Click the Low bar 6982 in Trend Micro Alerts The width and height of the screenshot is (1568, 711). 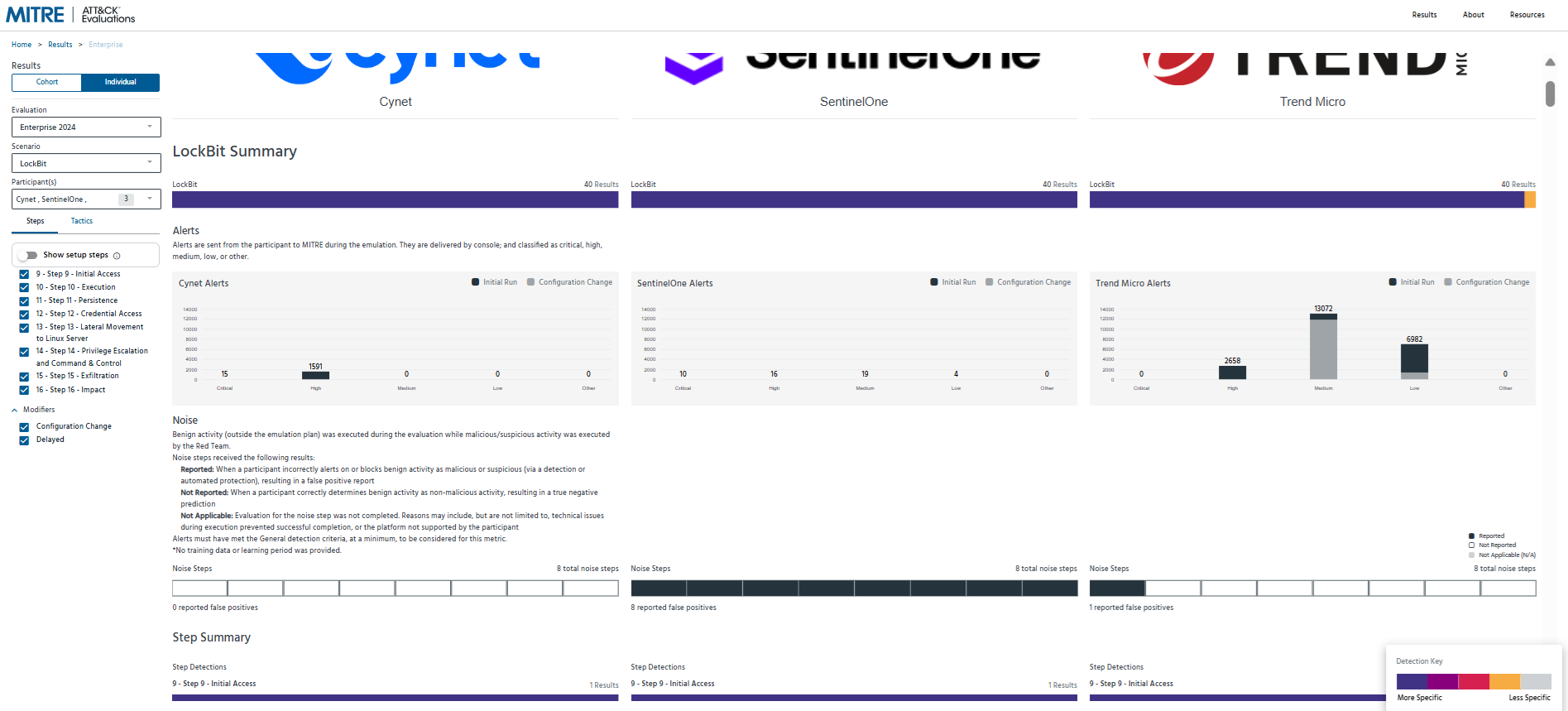click(x=1414, y=362)
